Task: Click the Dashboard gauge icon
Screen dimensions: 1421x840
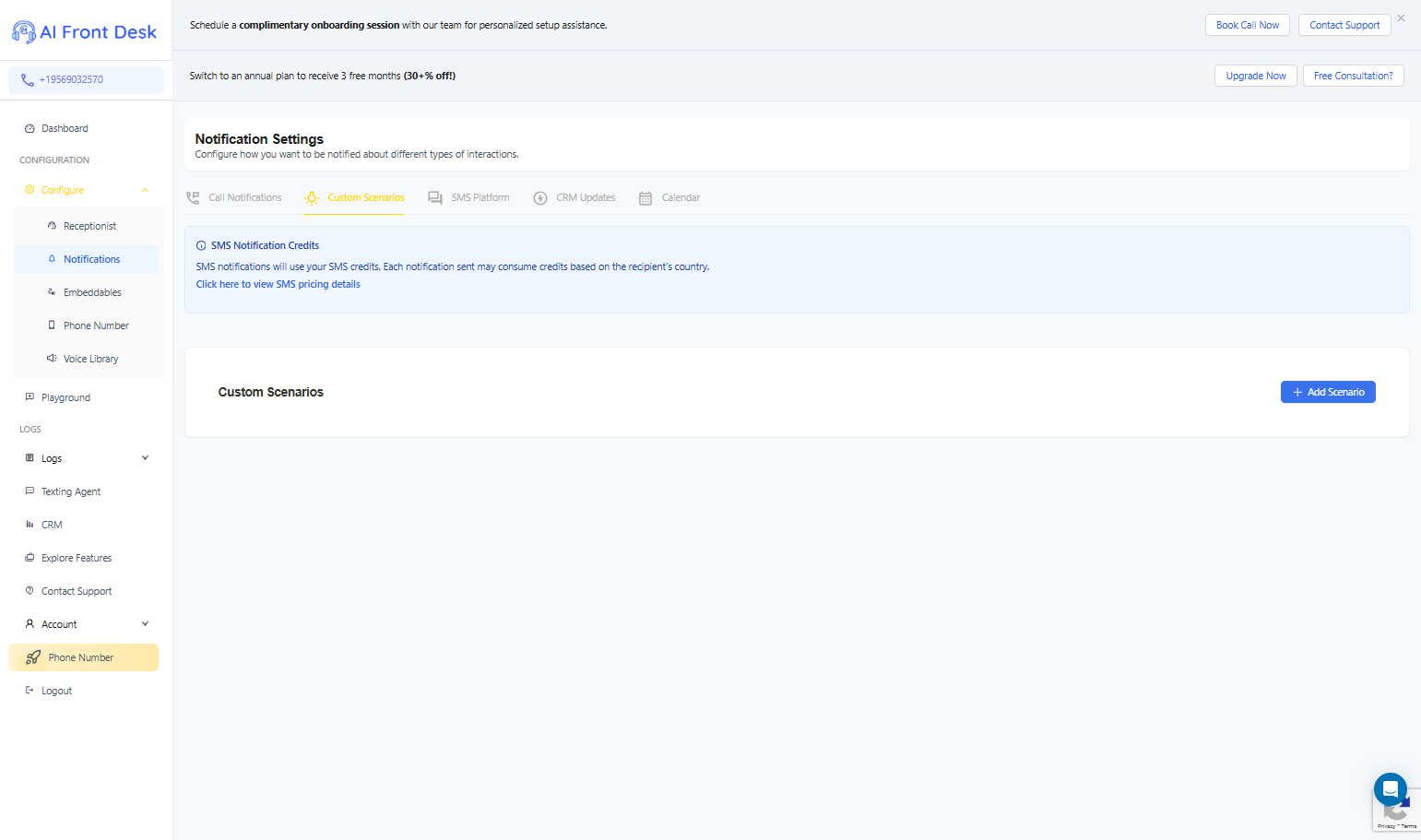Action: pos(30,129)
